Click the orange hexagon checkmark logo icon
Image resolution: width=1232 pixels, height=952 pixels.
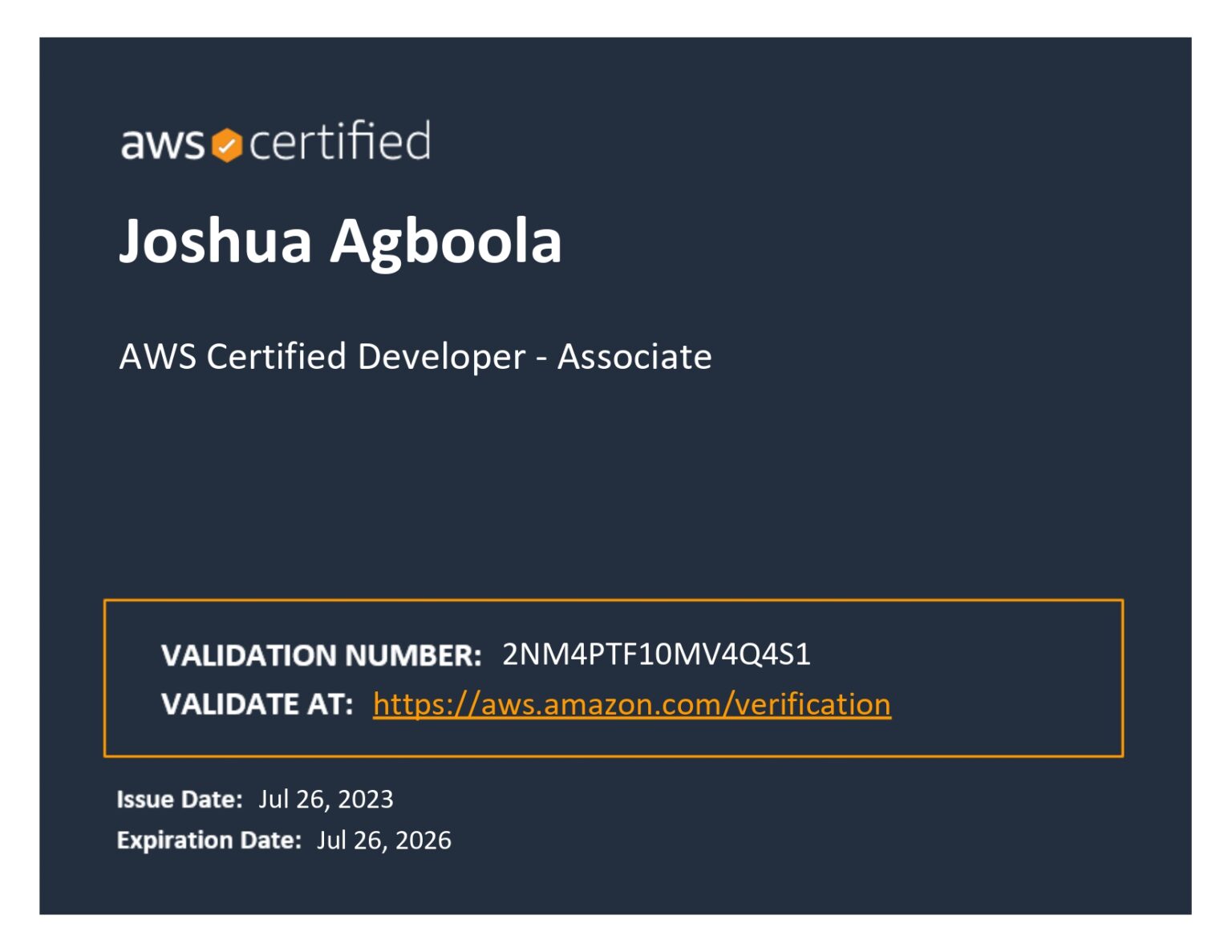tap(227, 145)
